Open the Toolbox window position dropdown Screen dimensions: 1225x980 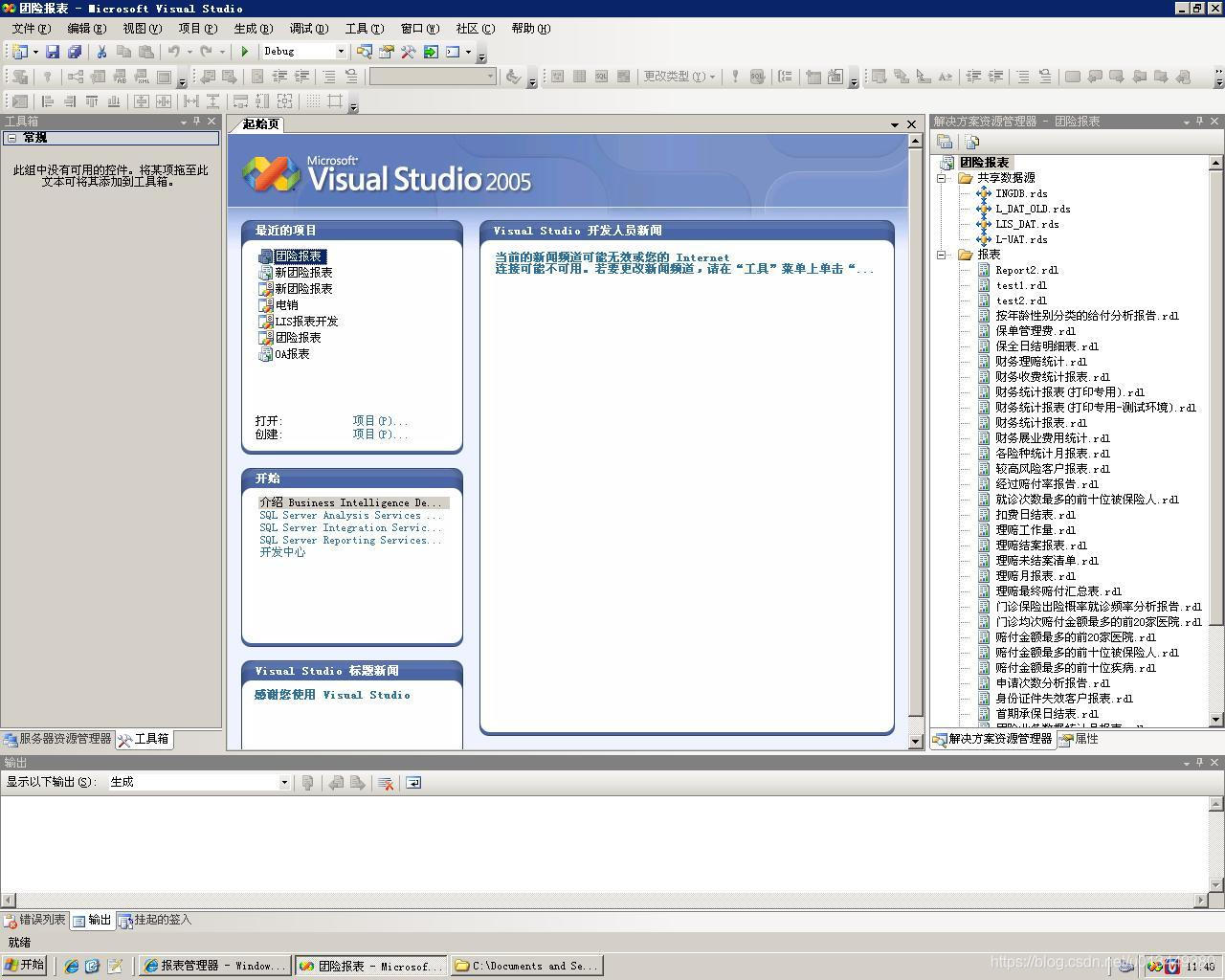point(183,122)
